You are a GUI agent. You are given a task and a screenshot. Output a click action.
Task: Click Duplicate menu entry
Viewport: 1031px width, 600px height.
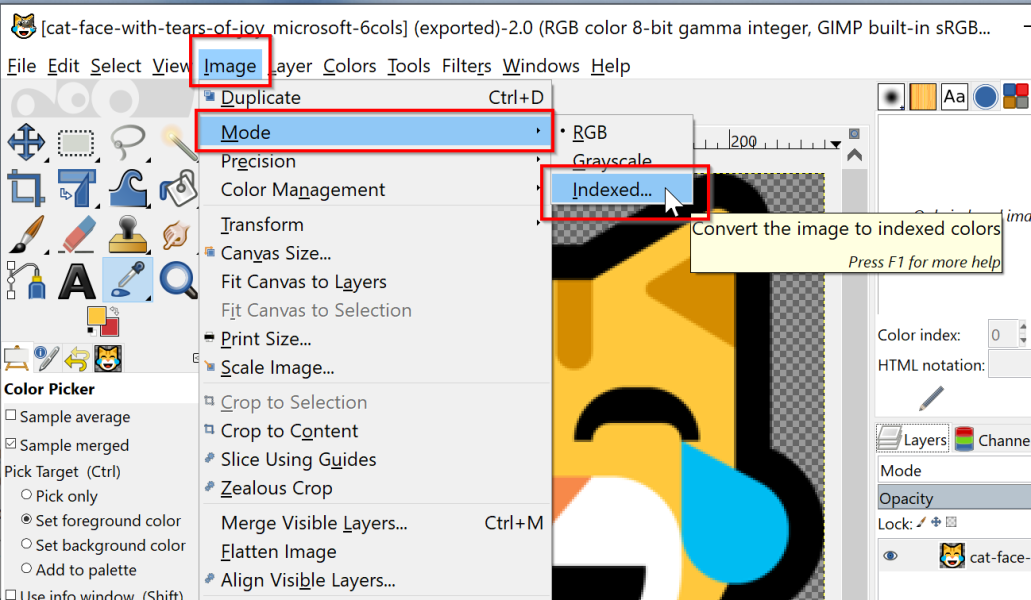pos(375,97)
